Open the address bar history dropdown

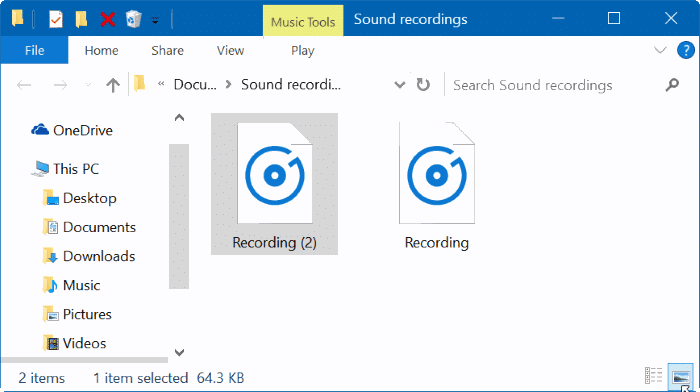400,85
